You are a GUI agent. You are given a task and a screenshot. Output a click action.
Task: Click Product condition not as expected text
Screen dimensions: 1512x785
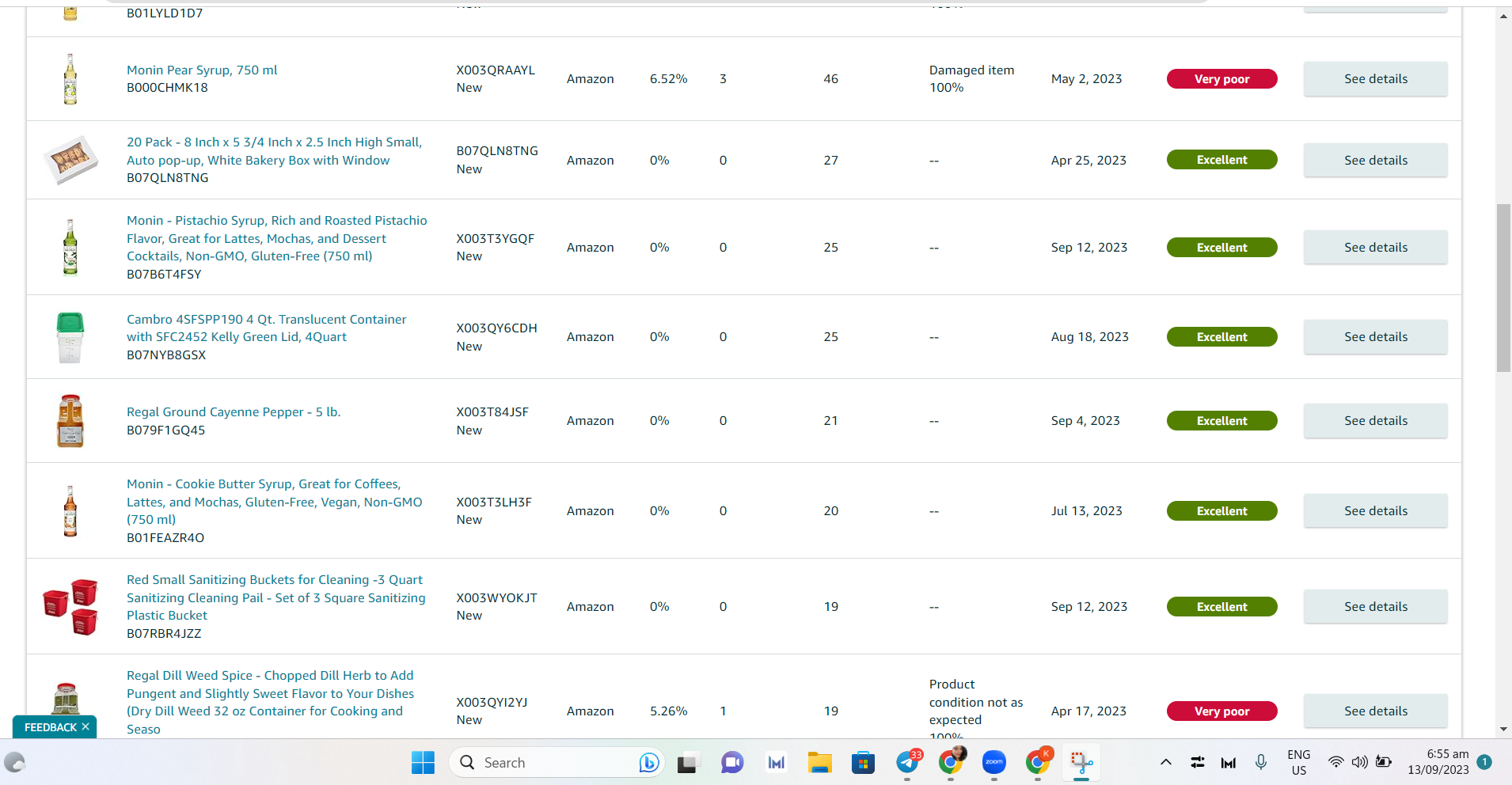tap(976, 702)
